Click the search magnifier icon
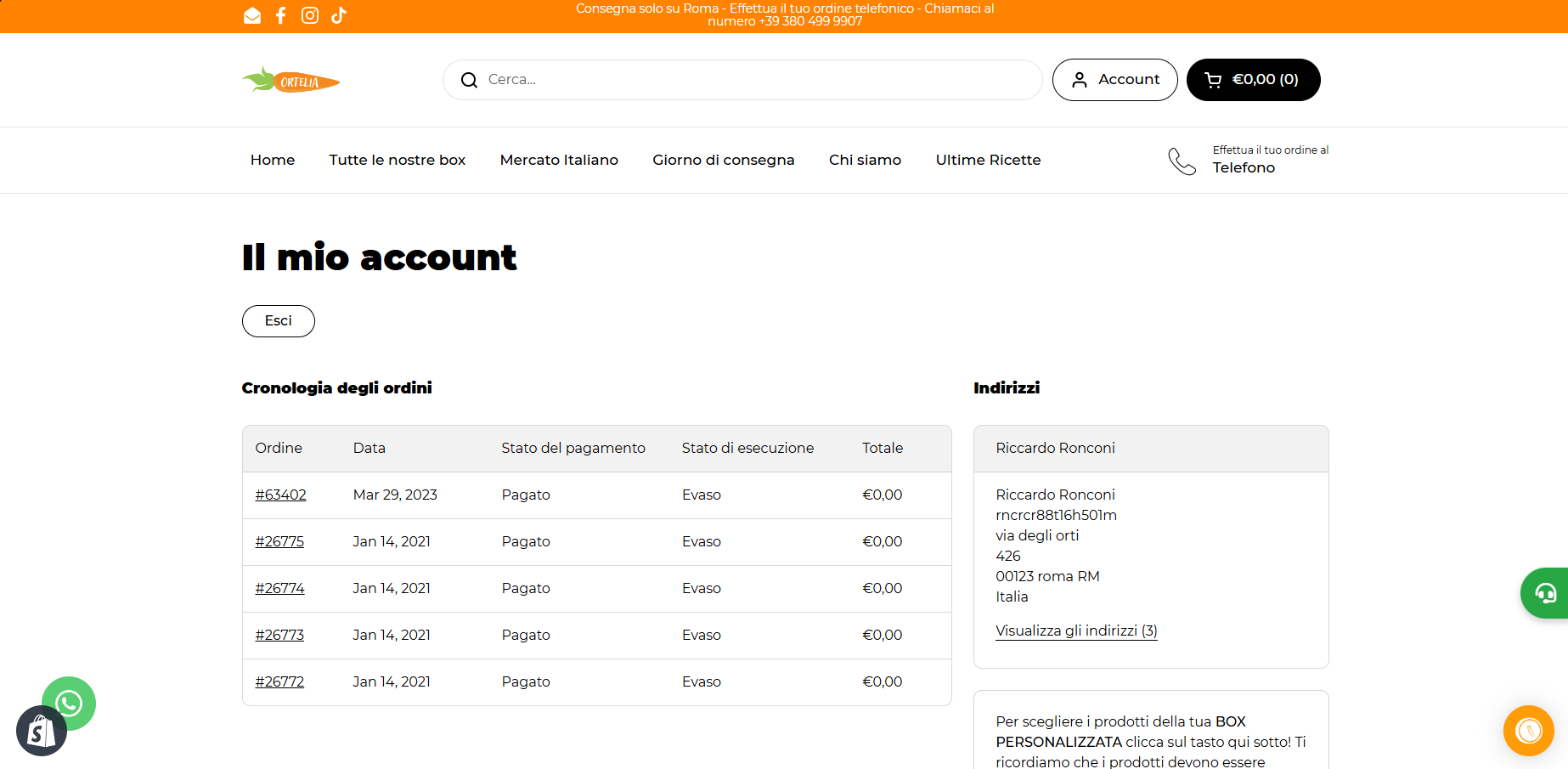 pos(469,80)
